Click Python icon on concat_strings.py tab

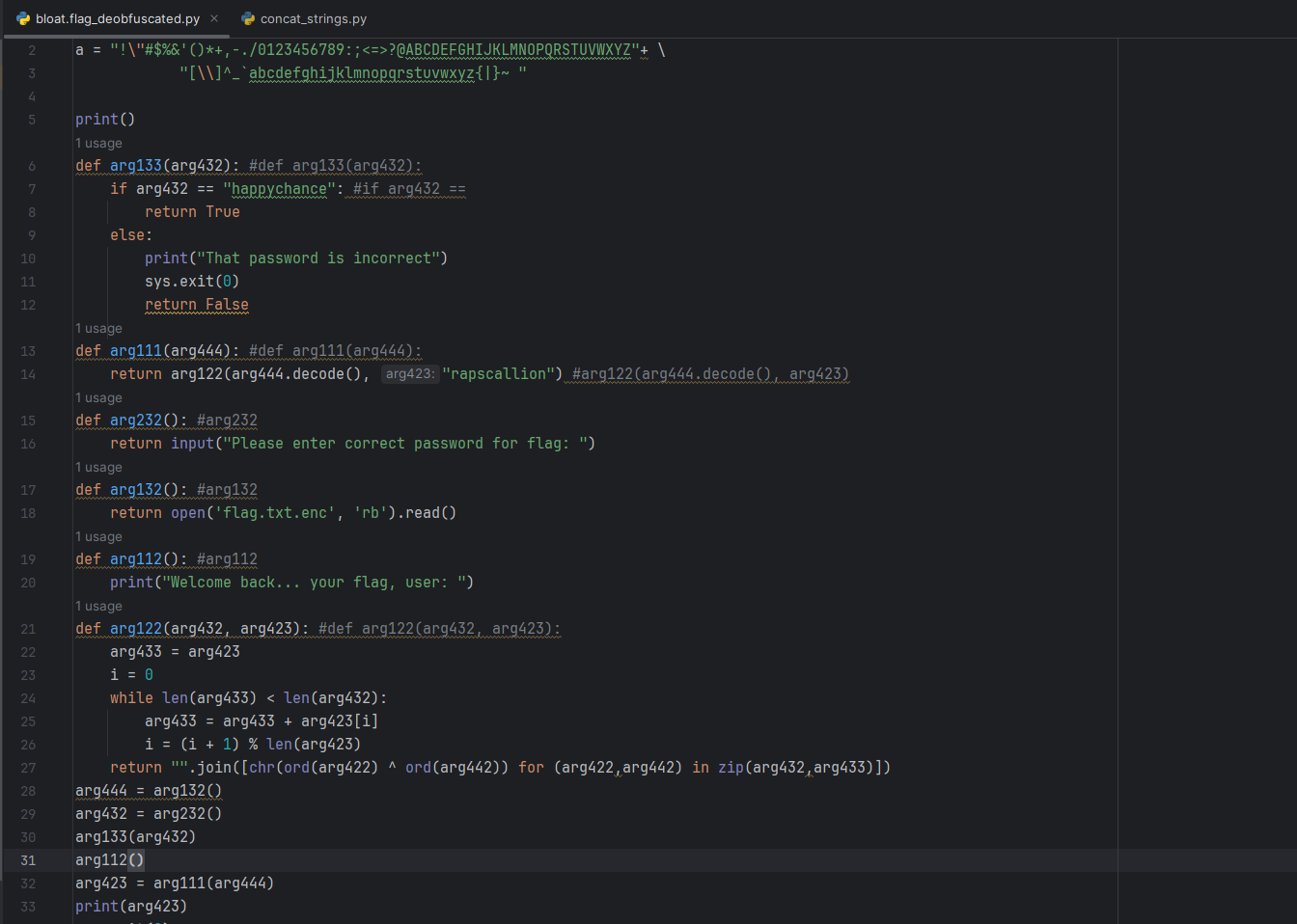point(248,18)
